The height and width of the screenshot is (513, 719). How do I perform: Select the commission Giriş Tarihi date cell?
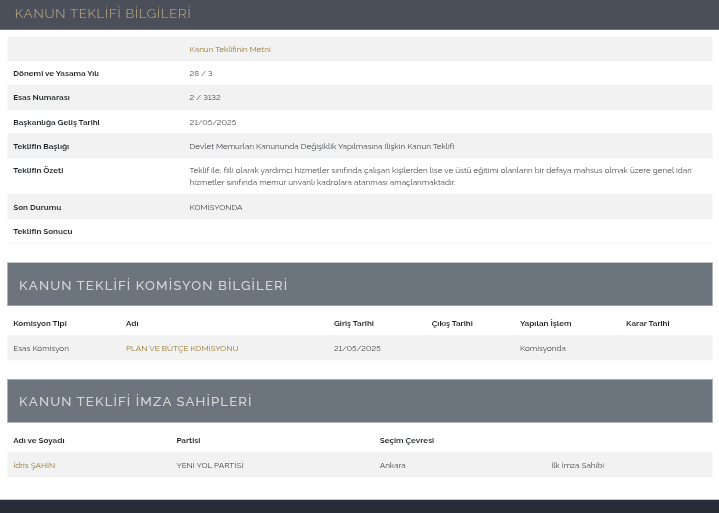357,348
